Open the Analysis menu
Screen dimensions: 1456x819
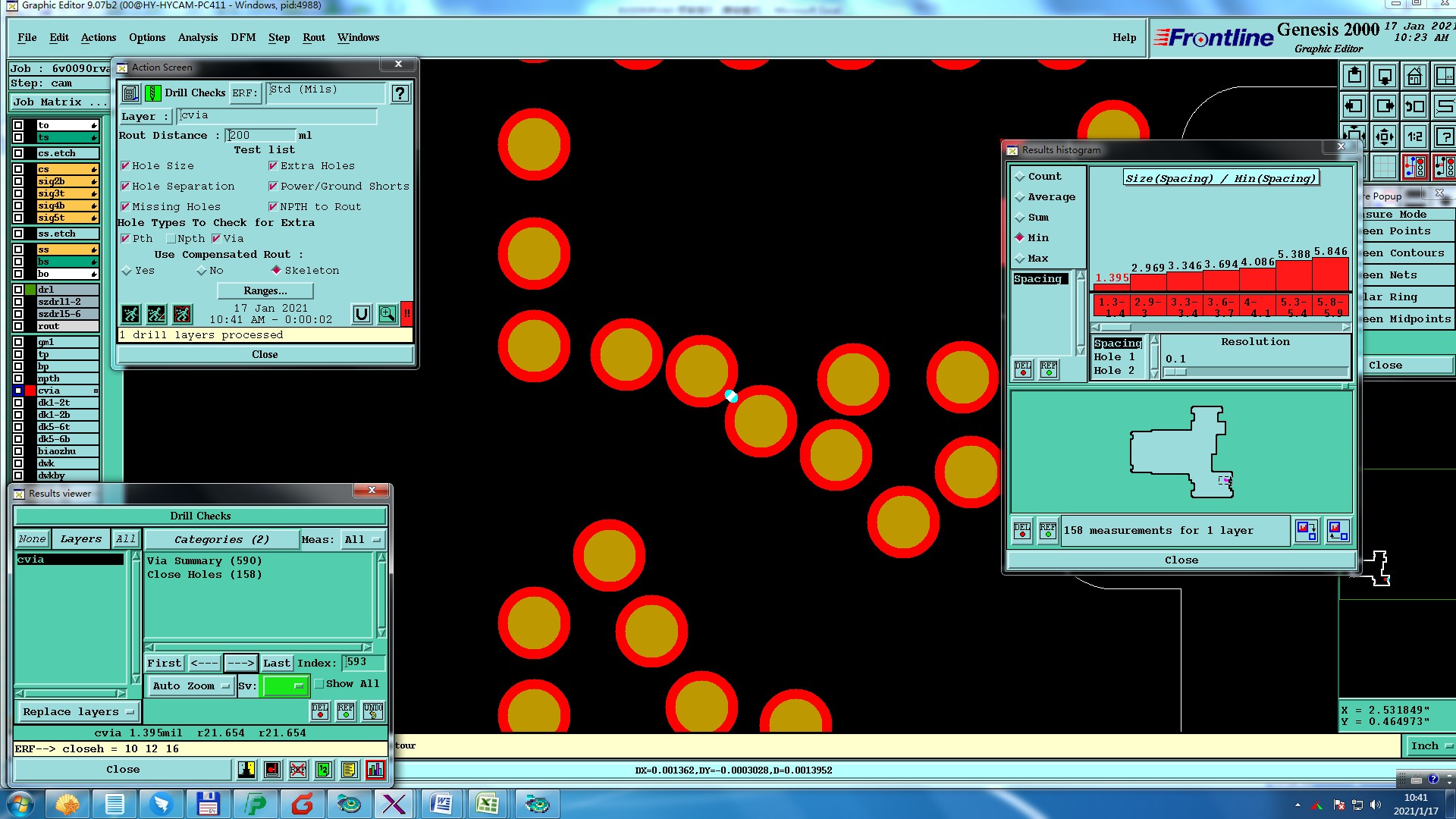(197, 38)
